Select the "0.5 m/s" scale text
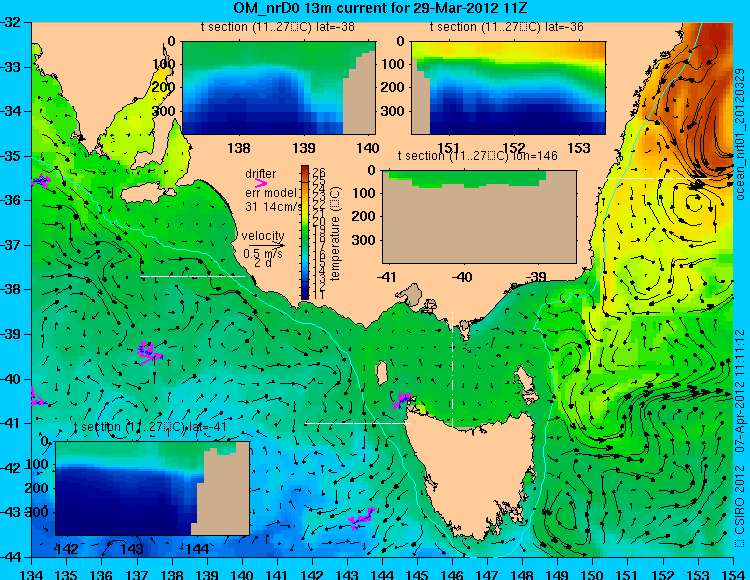The height and width of the screenshot is (580, 750). click(x=263, y=254)
